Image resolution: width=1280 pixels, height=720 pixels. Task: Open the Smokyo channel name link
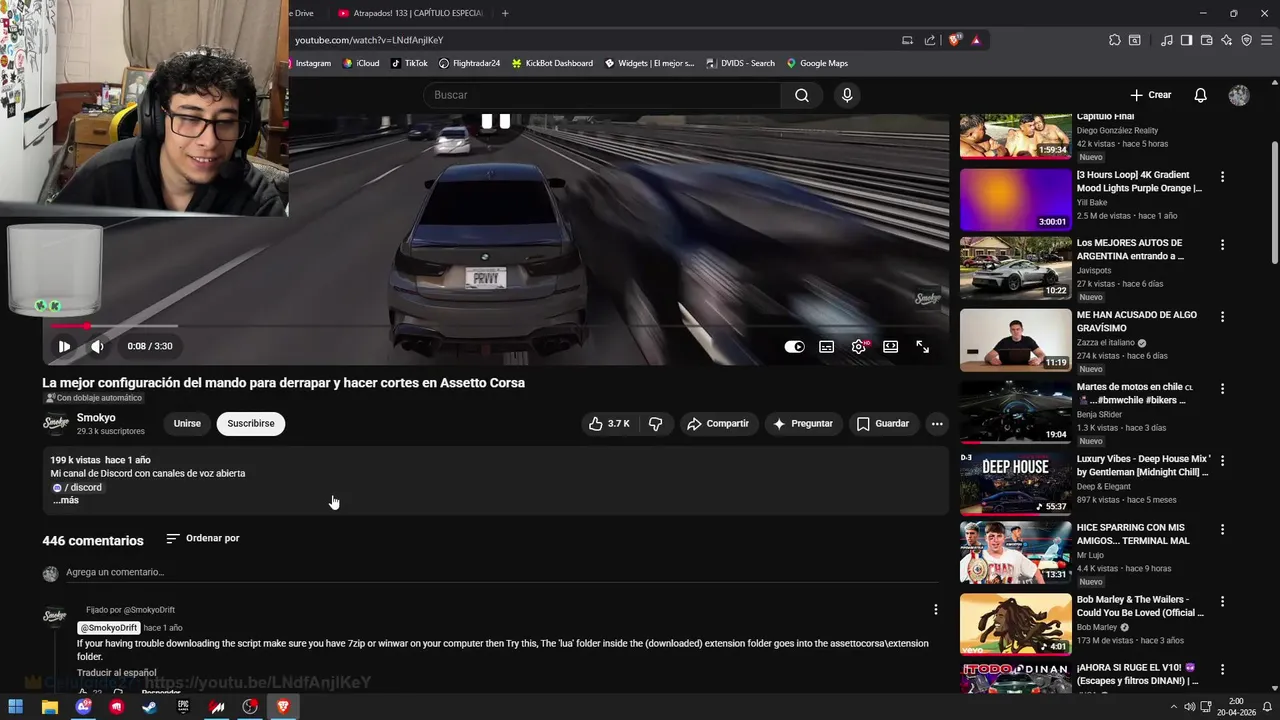(x=96, y=418)
